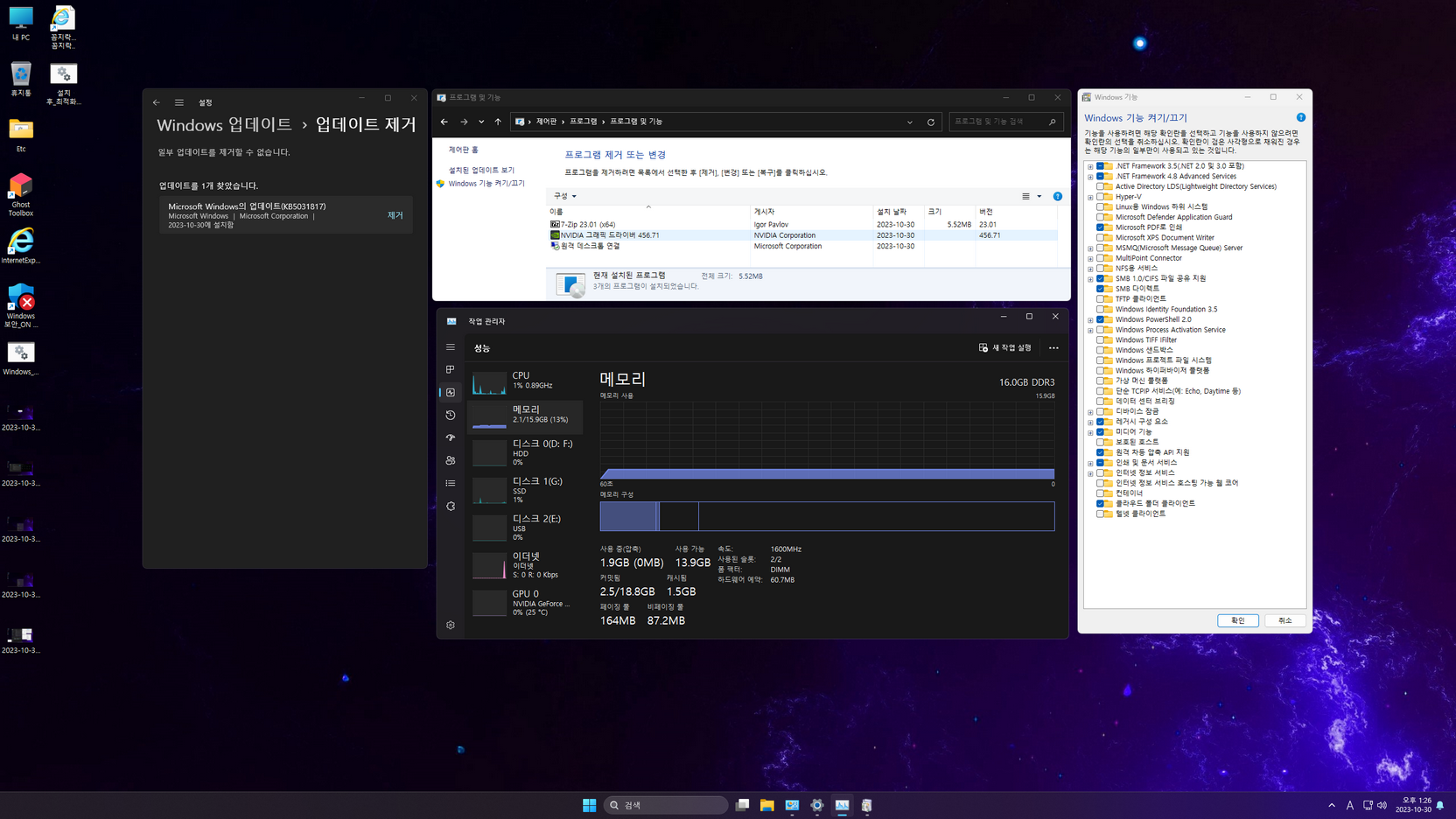This screenshot has height=819, width=1456.
Task: Open File Explorer from taskbar
Action: (767, 805)
